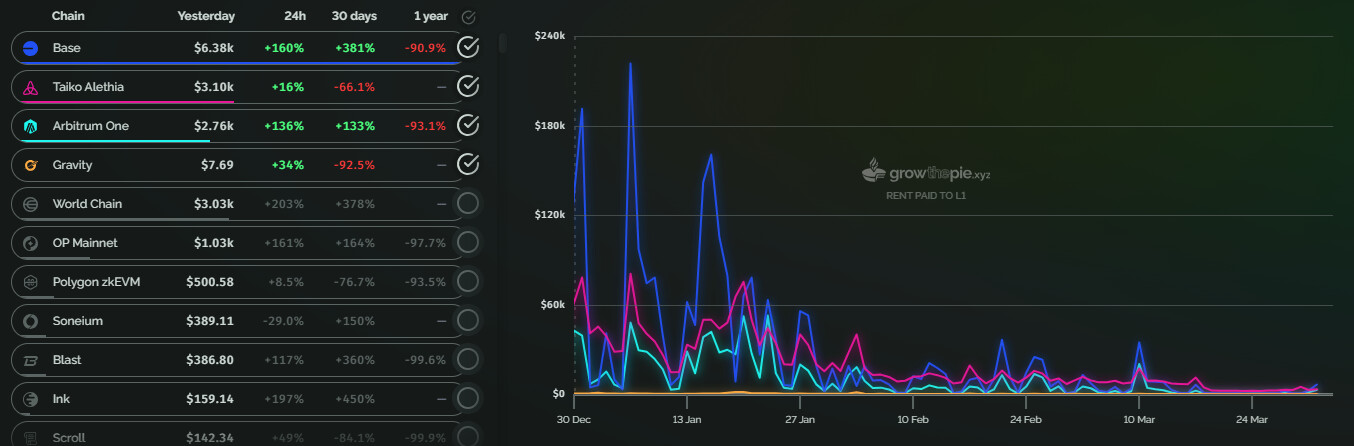
Task: Sort by the Chain column header
Action: [x=69, y=16]
